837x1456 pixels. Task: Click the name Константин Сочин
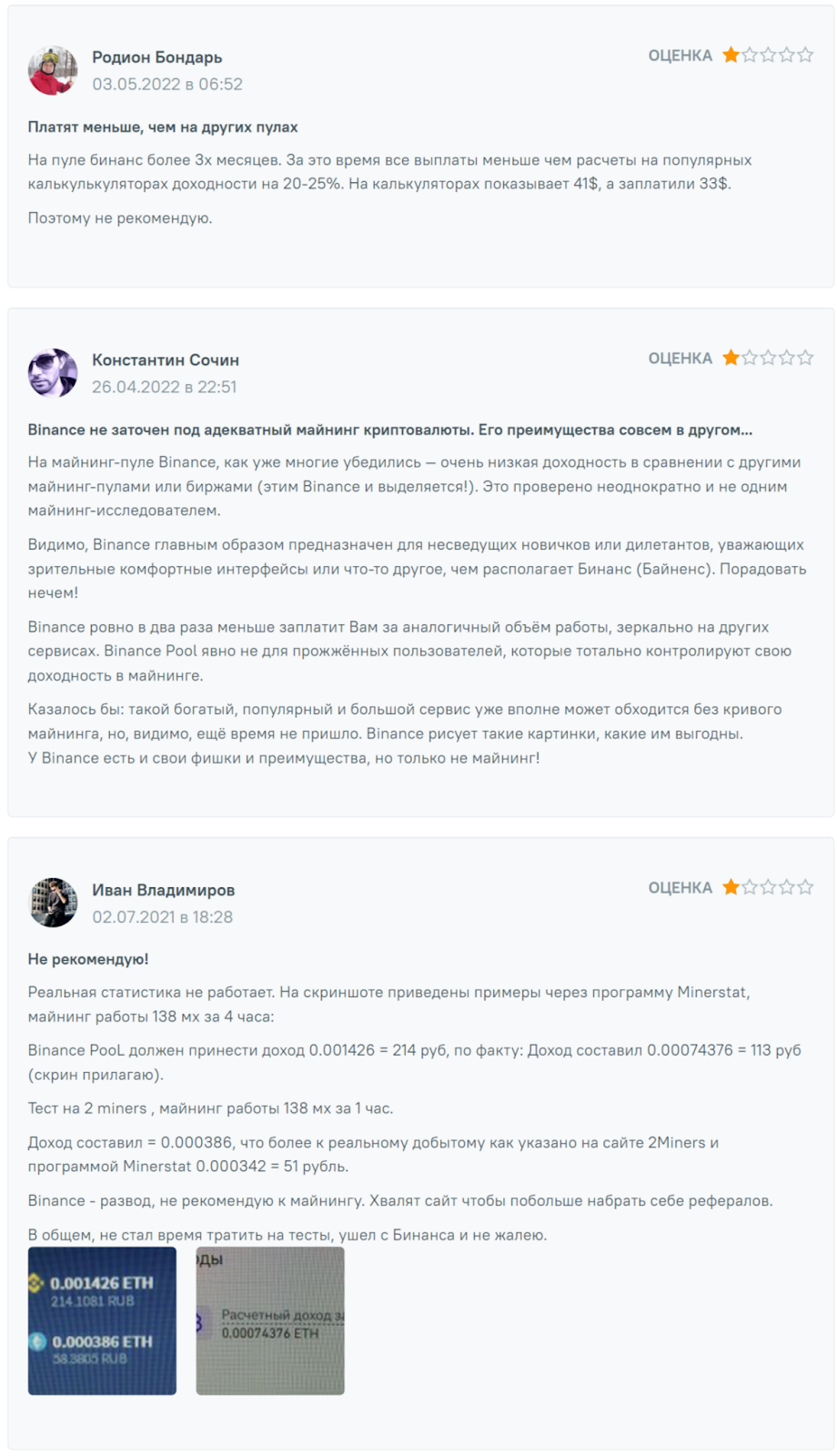(x=165, y=360)
